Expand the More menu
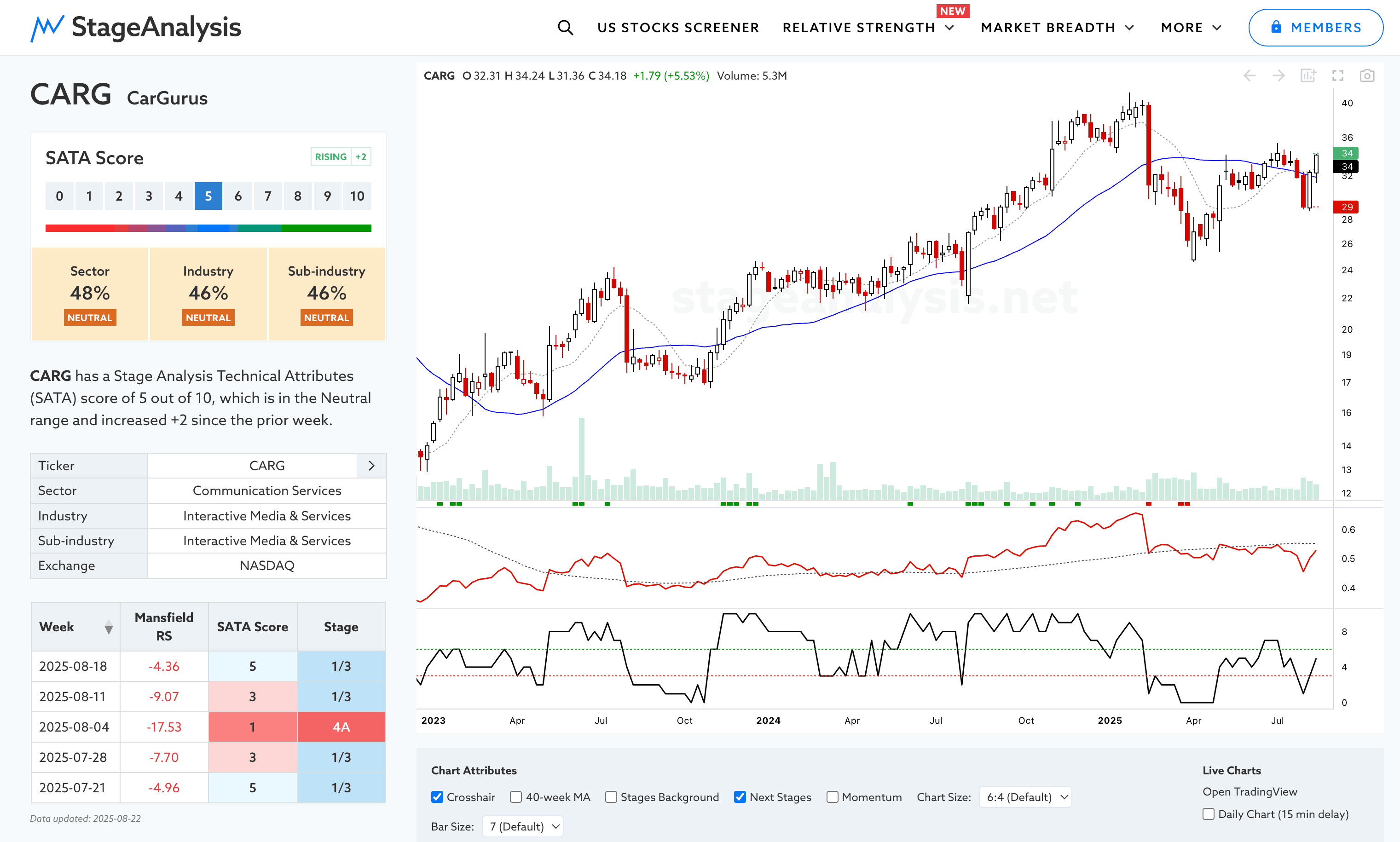Viewport: 1400px width, 842px height. click(x=1191, y=28)
